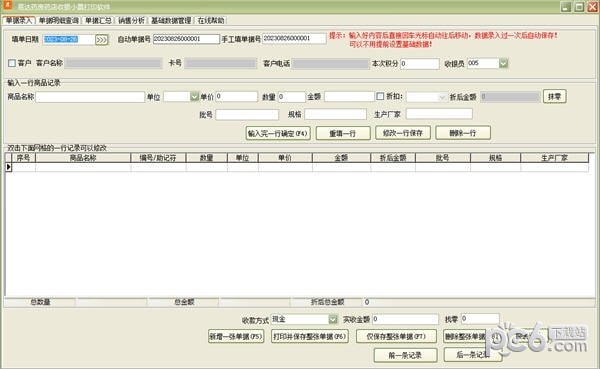Click the 商品名称 column header
Image resolution: width=600 pixels, height=369 pixels.
[83, 158]
